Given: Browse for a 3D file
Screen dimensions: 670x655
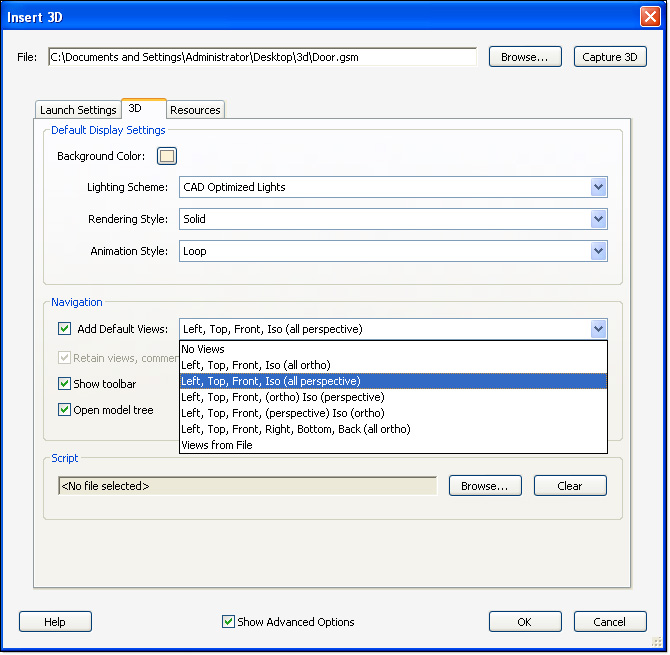Looking at the screenshot, I should point(525,57).
